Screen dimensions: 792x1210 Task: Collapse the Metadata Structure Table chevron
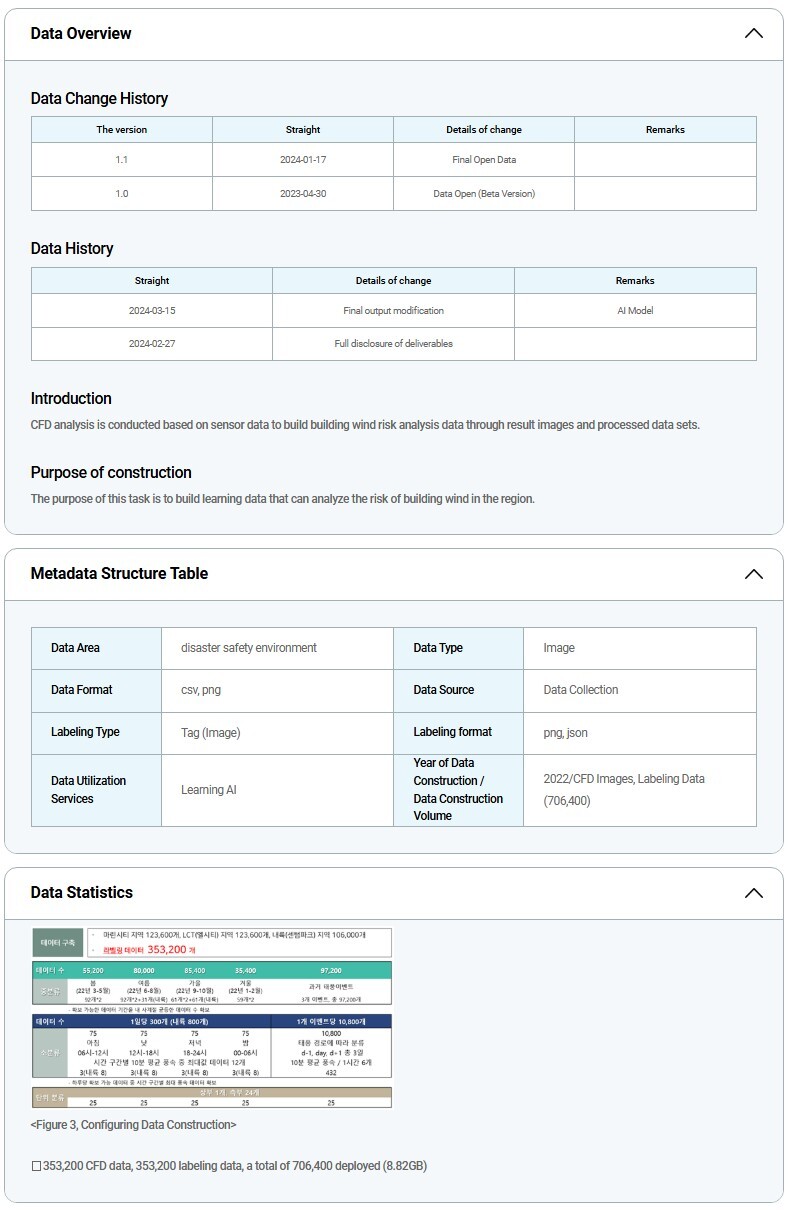(753, 574)
